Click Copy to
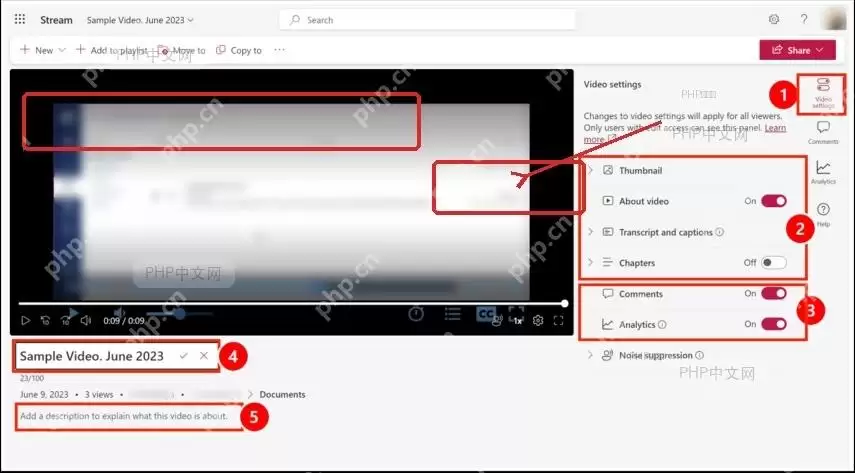 pyautogui.click(x=239, y=50)
